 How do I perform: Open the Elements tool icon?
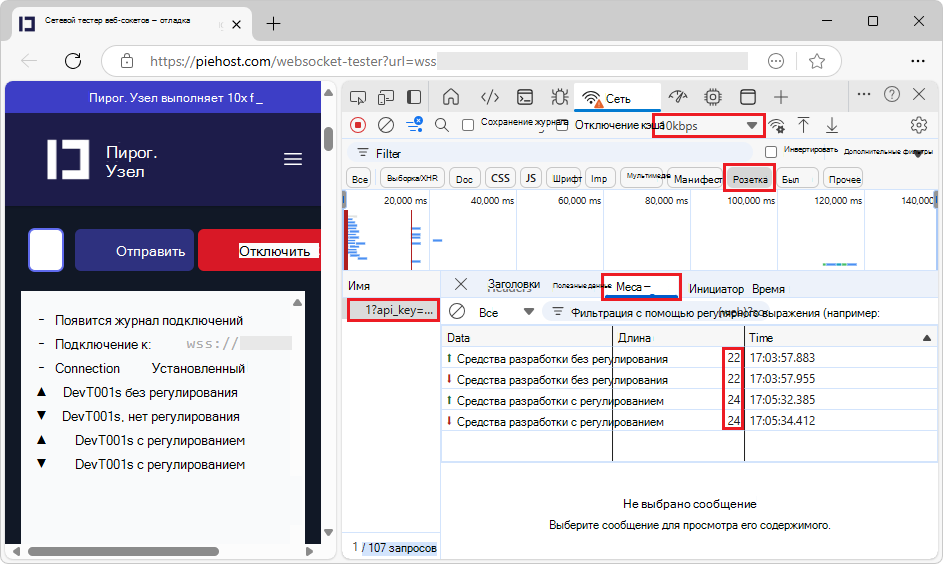pos(490,97)
